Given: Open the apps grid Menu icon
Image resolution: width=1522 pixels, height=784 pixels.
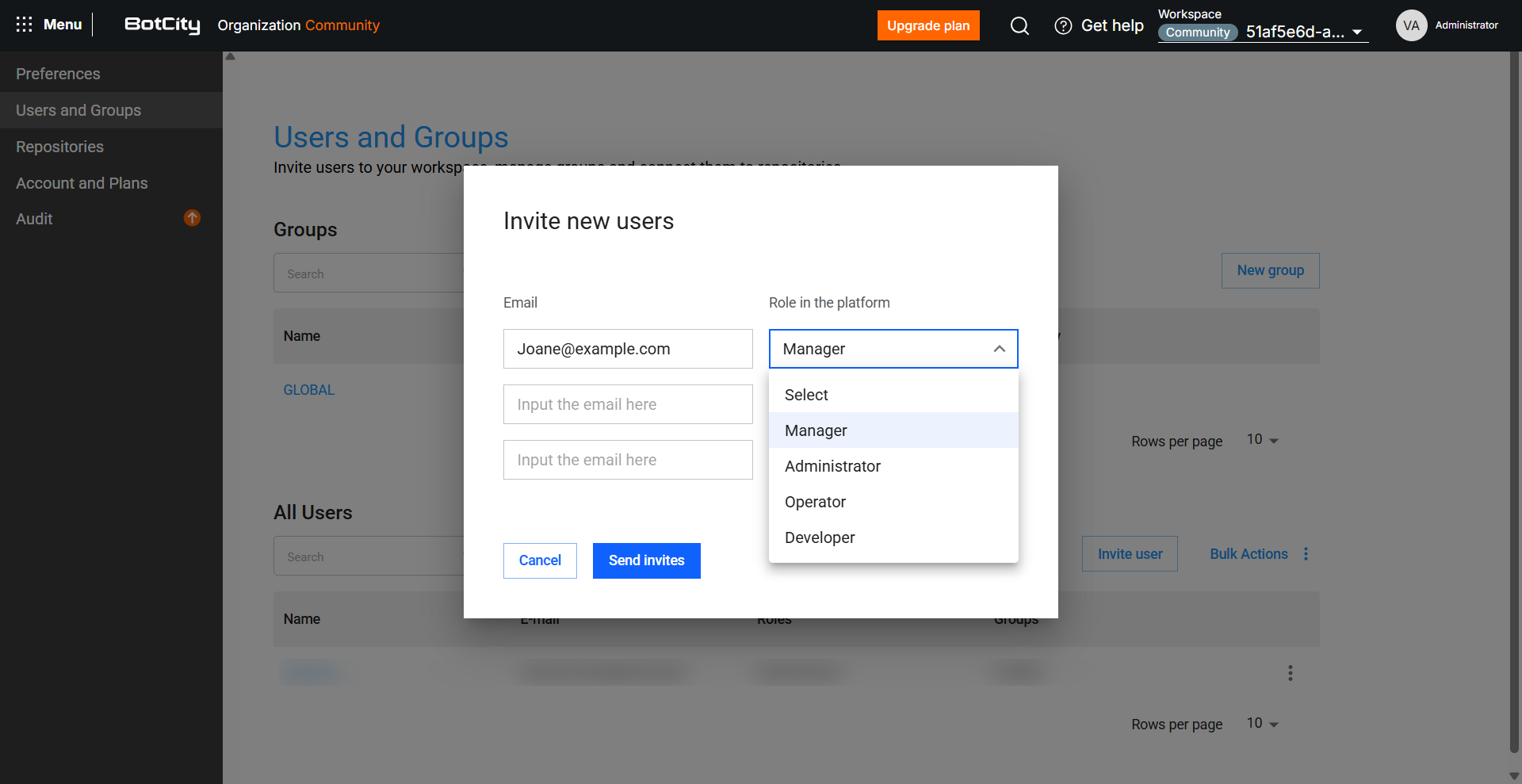Looking at the screenshot, I should pyautogui.click(x=25, y=25).
